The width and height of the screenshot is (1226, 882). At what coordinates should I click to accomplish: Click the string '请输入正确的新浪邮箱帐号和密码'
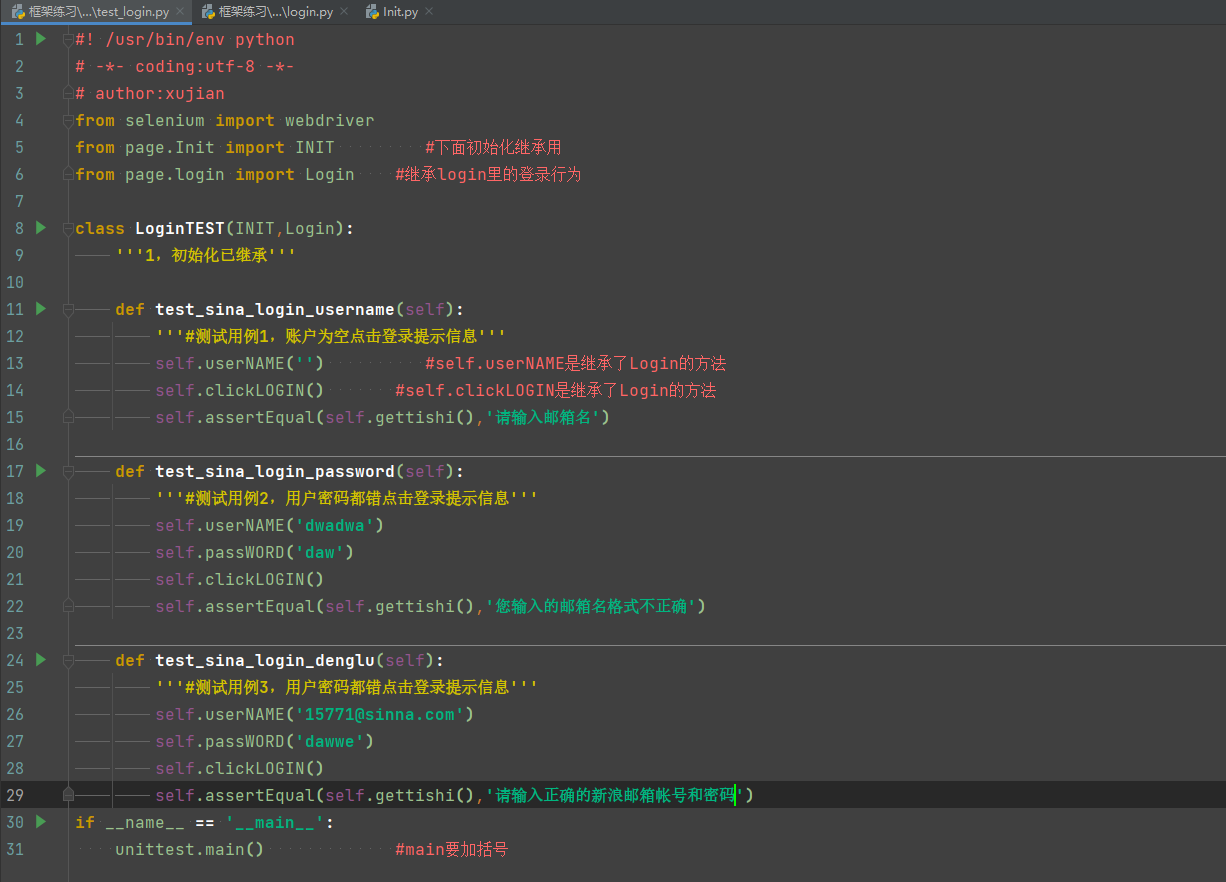(615, 796)
